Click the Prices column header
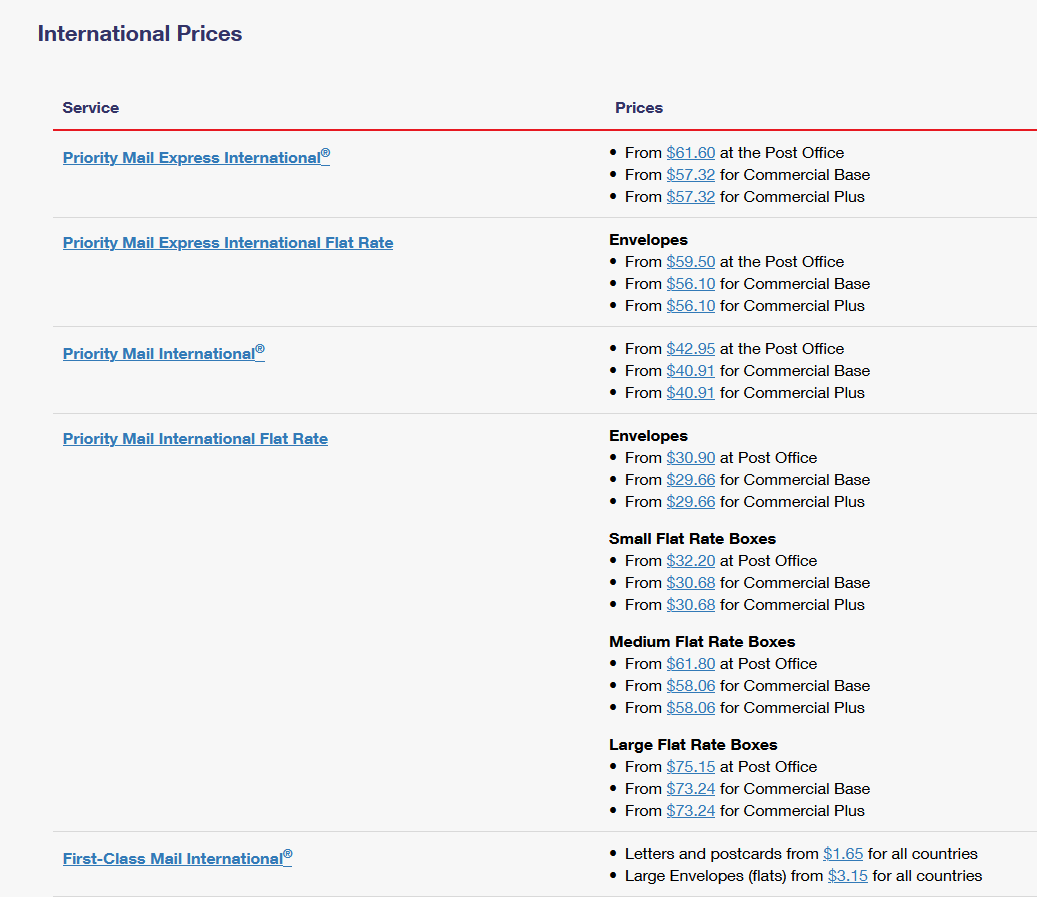This screenshot has width=1037, height=897. point(639,108)
